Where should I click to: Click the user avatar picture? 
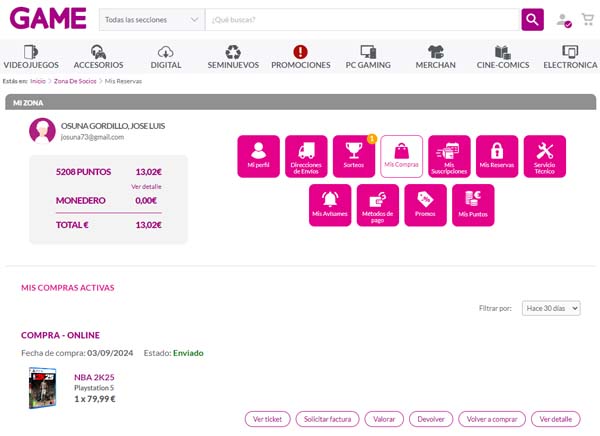[x=42, y=131]
